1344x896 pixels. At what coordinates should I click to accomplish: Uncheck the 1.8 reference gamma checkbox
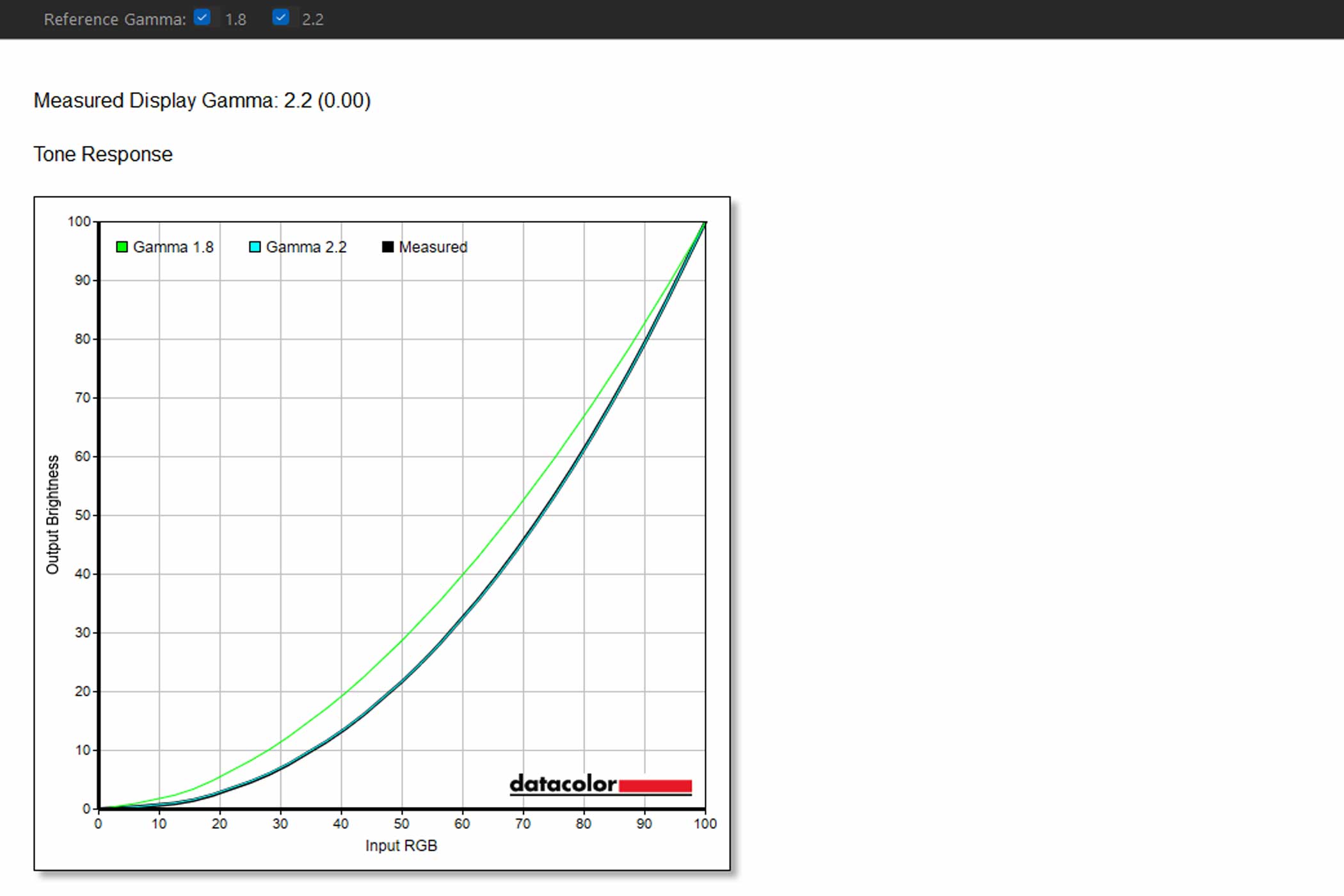click(202, 17)
